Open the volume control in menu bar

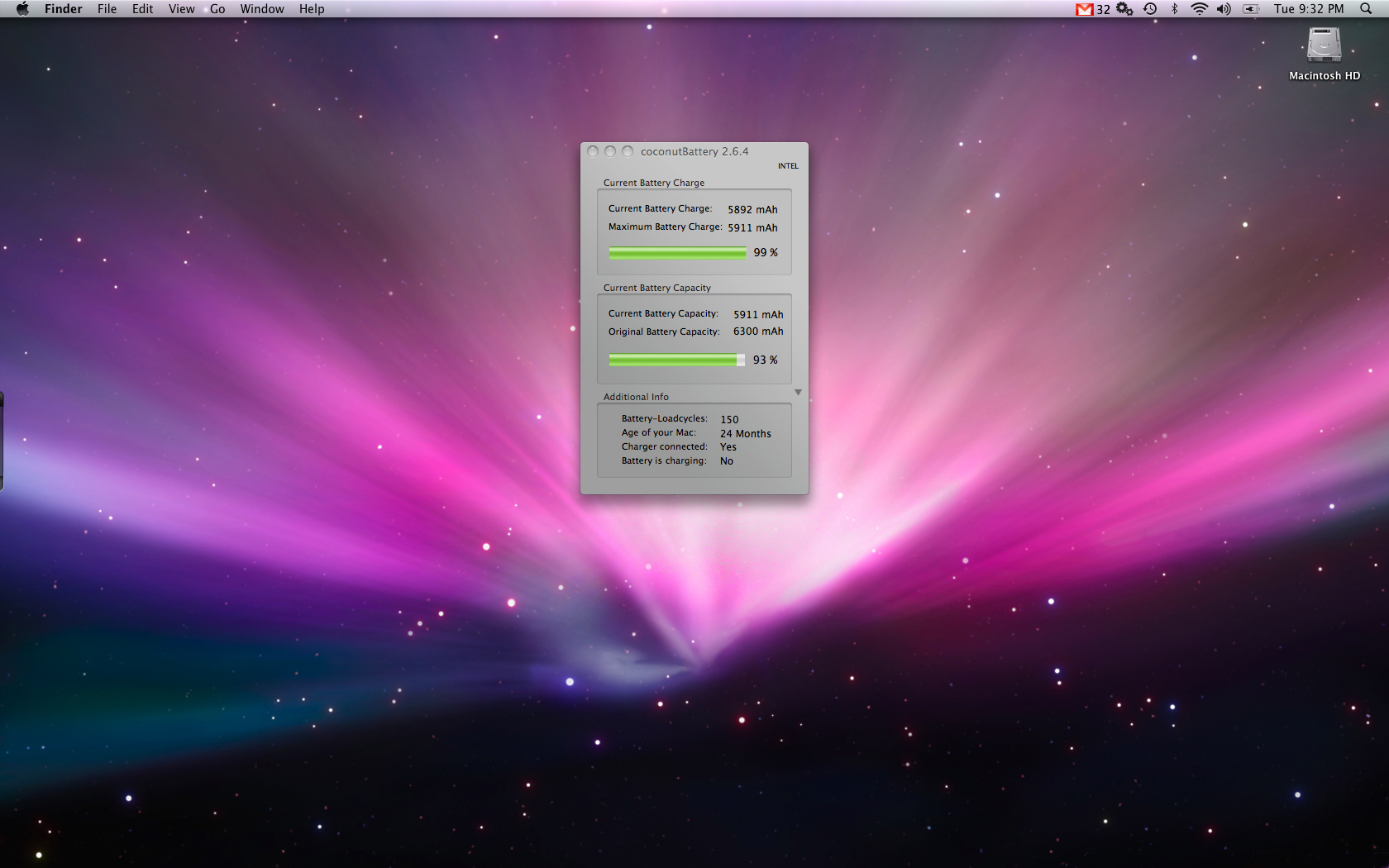point(1224,9)
